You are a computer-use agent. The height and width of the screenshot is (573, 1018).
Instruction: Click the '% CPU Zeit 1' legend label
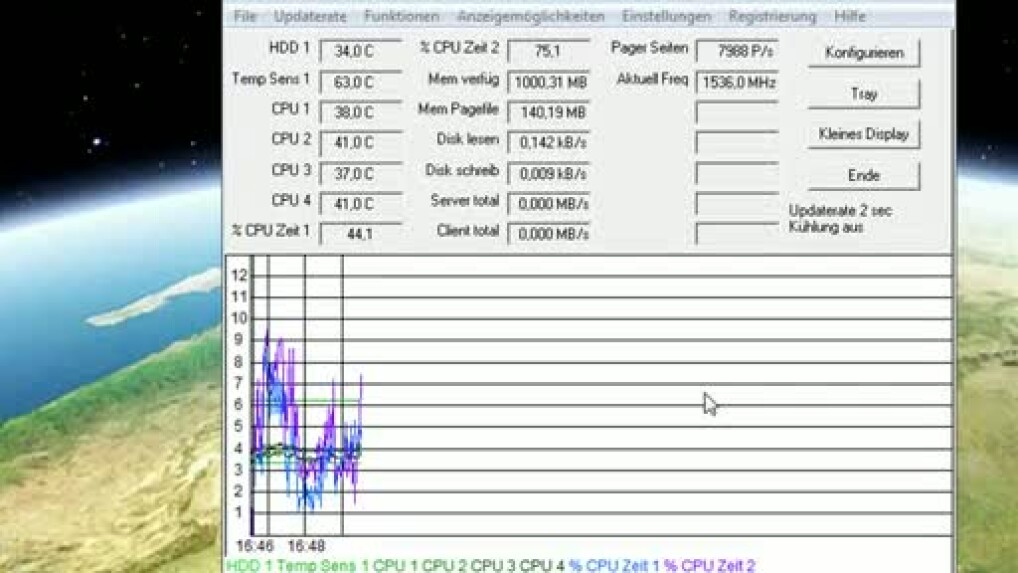pos(615,566)
